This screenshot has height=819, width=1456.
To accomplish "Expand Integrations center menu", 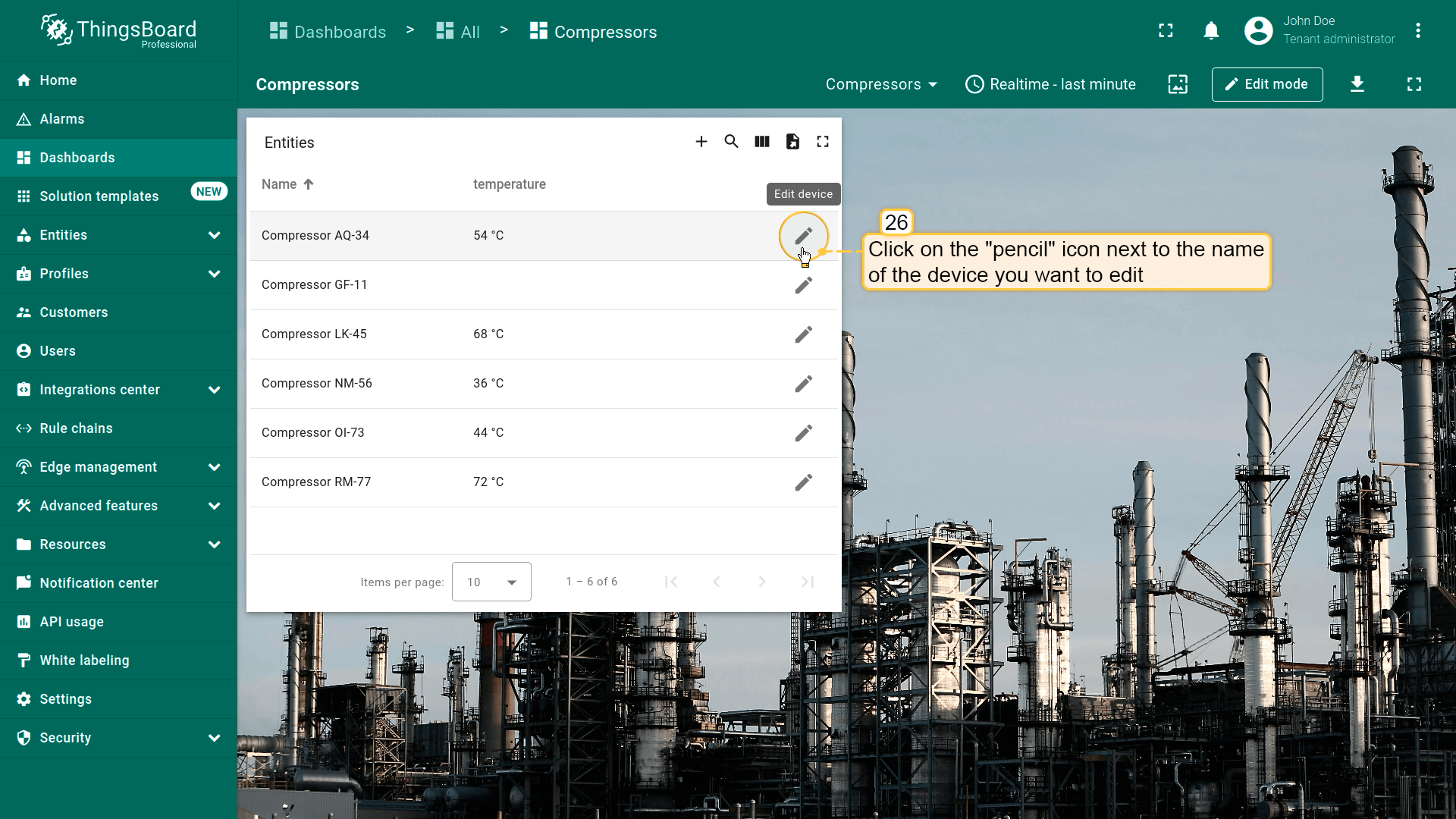I will coord(119,390).
